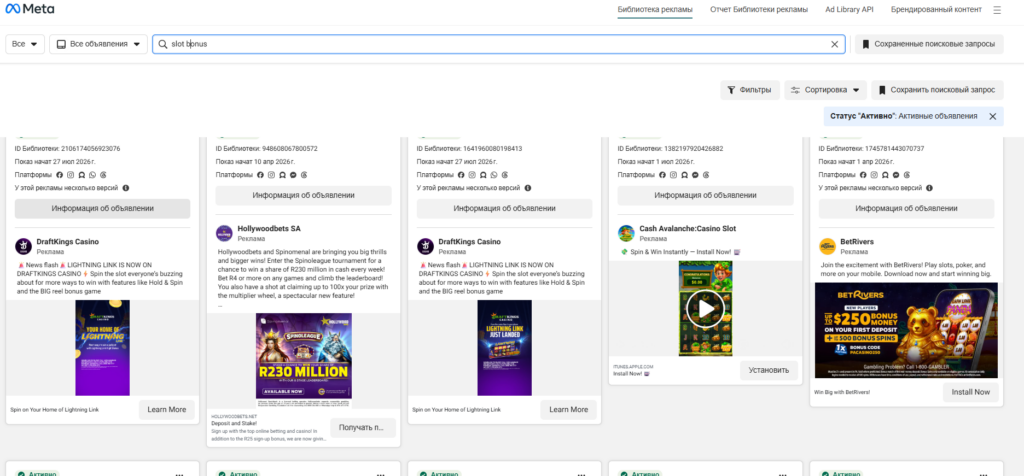The height and width of the screenshot is (476, 1024).
Task: Click Install Now on BetRivers ad
Action: [970, 392]
